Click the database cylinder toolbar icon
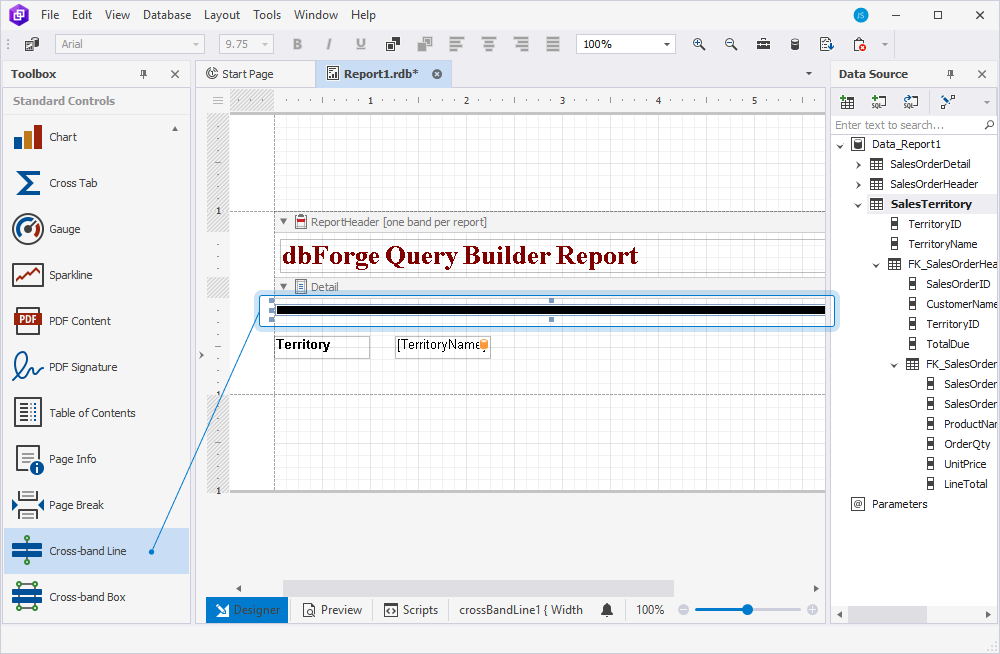Viewport: 1000px width, 654px height. click(795, 44)
